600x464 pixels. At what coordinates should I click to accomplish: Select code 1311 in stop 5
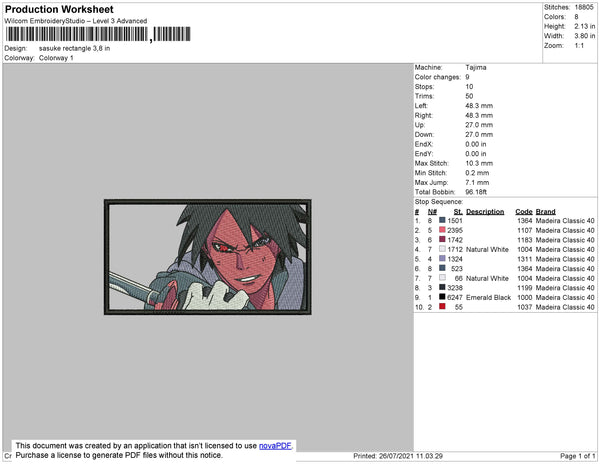tap(525, 259)
